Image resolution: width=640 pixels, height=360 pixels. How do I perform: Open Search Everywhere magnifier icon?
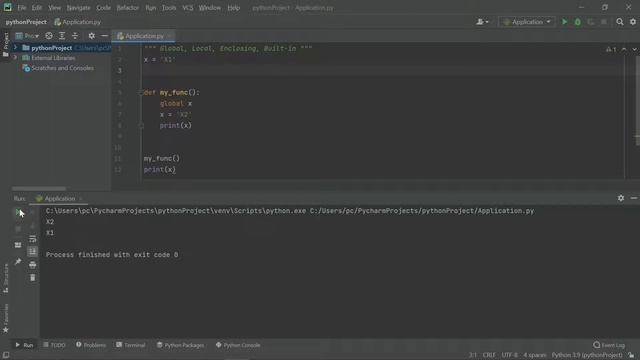click(x=620, y=22)
